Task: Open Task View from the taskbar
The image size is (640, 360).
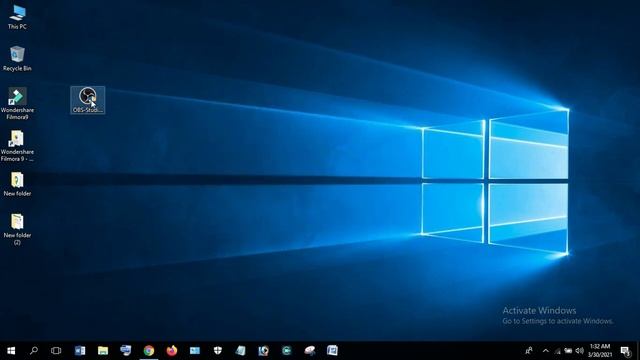Action: (56, 351)
